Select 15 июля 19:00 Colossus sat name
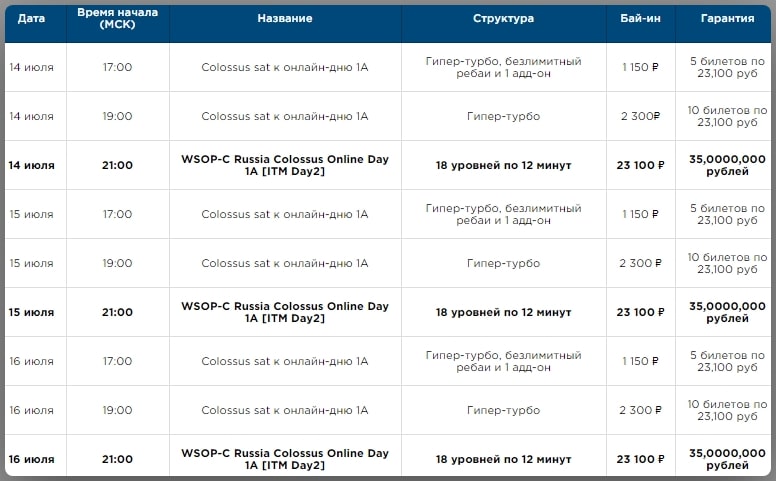The image size is (776, 481). click(285, 263)
